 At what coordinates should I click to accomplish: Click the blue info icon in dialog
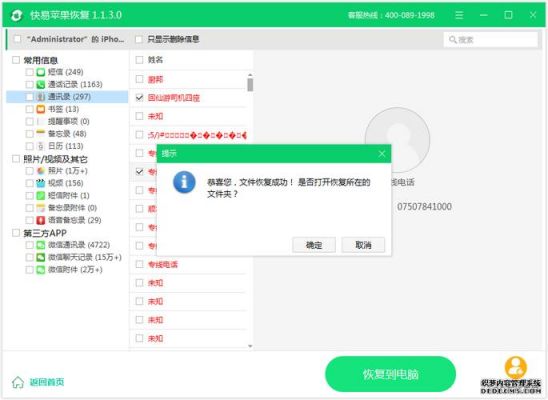point(184,182)
